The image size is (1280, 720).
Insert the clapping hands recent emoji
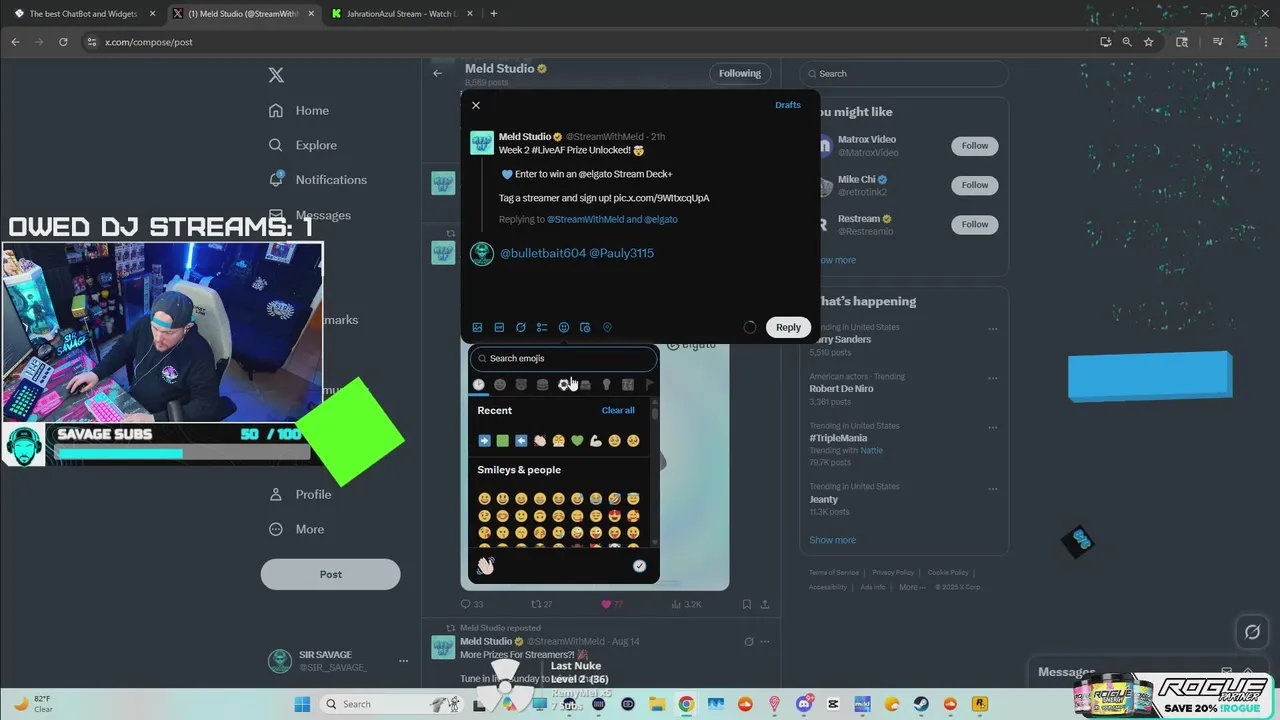540,440
